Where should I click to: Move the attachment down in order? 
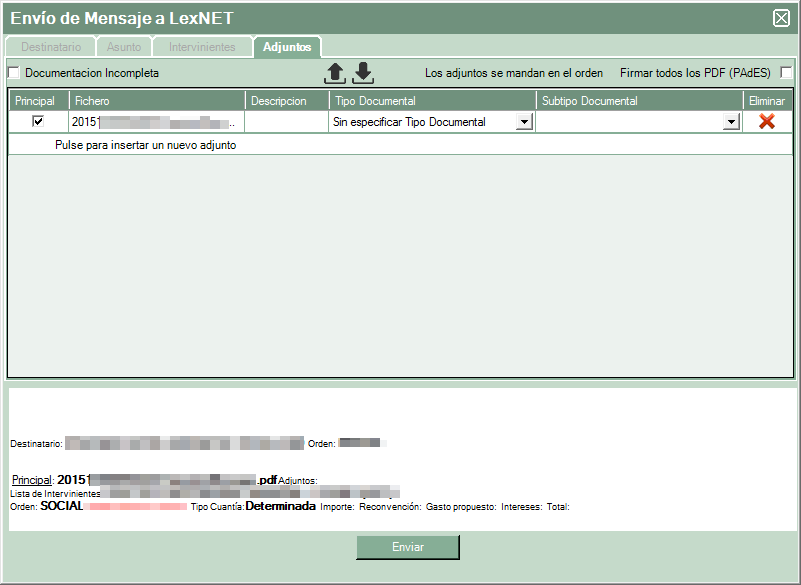363,74
